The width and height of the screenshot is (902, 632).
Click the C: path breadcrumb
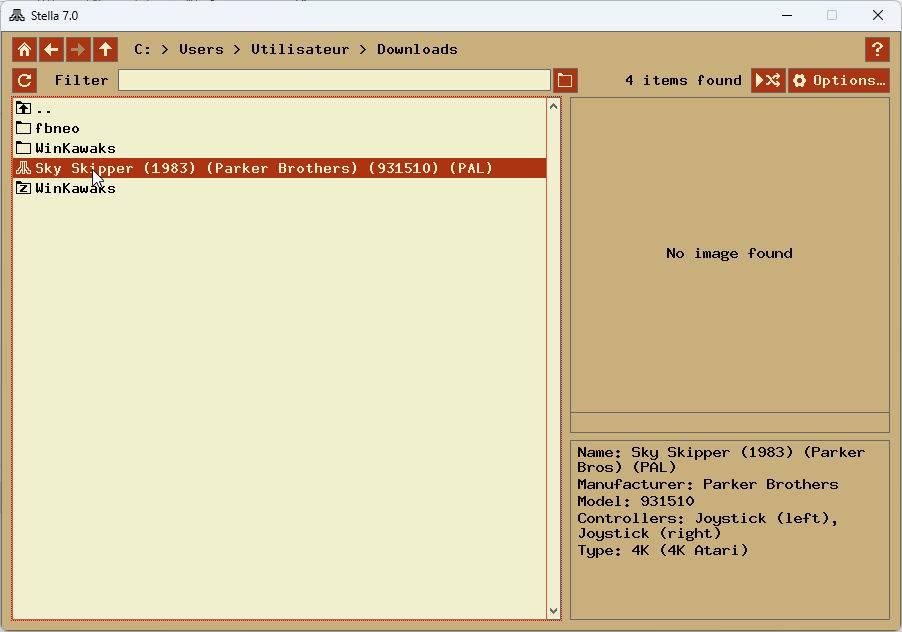(142, 49)
